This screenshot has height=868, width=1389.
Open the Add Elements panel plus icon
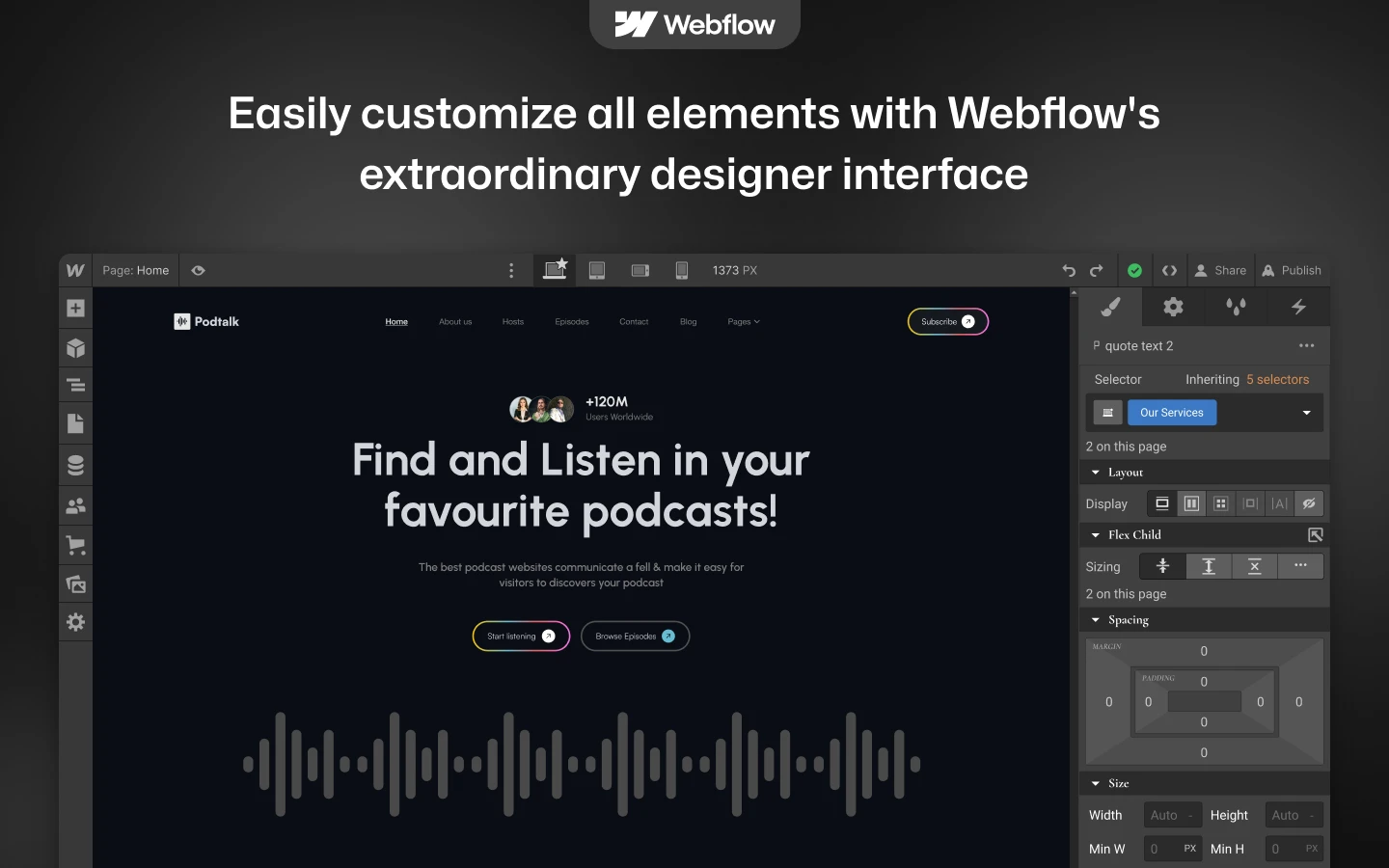point(75,309)
